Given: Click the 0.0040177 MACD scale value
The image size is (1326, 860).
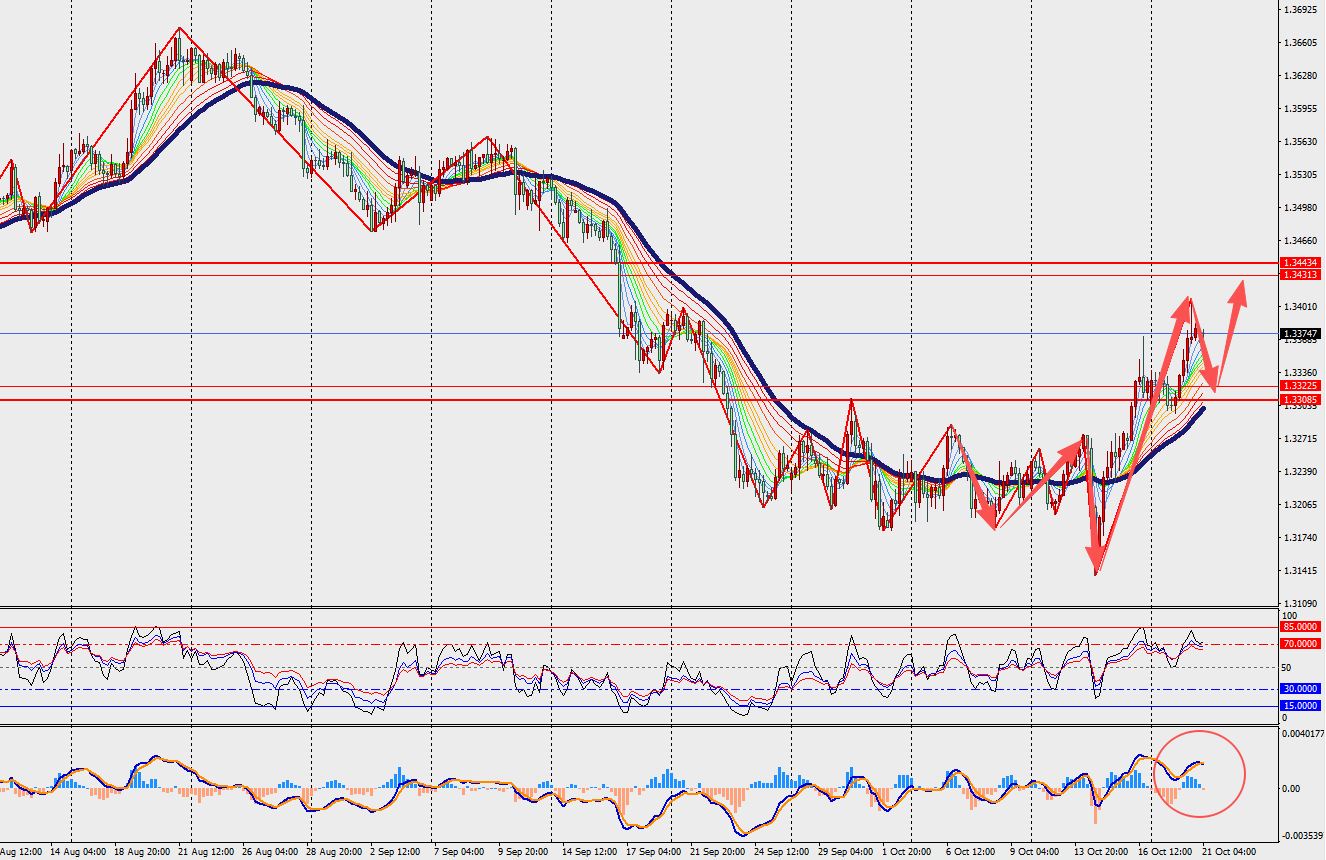Looking at the screenshot, I should click(x=1303, y=734).
